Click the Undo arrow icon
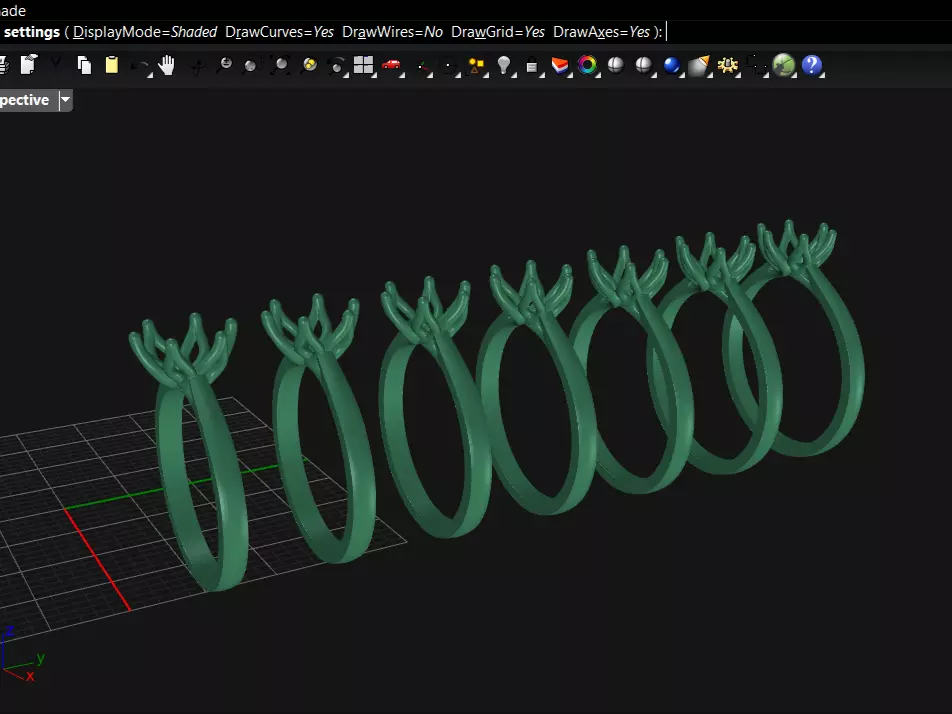The height and width of the screenshot is (714, 952). tap(141, 65)
